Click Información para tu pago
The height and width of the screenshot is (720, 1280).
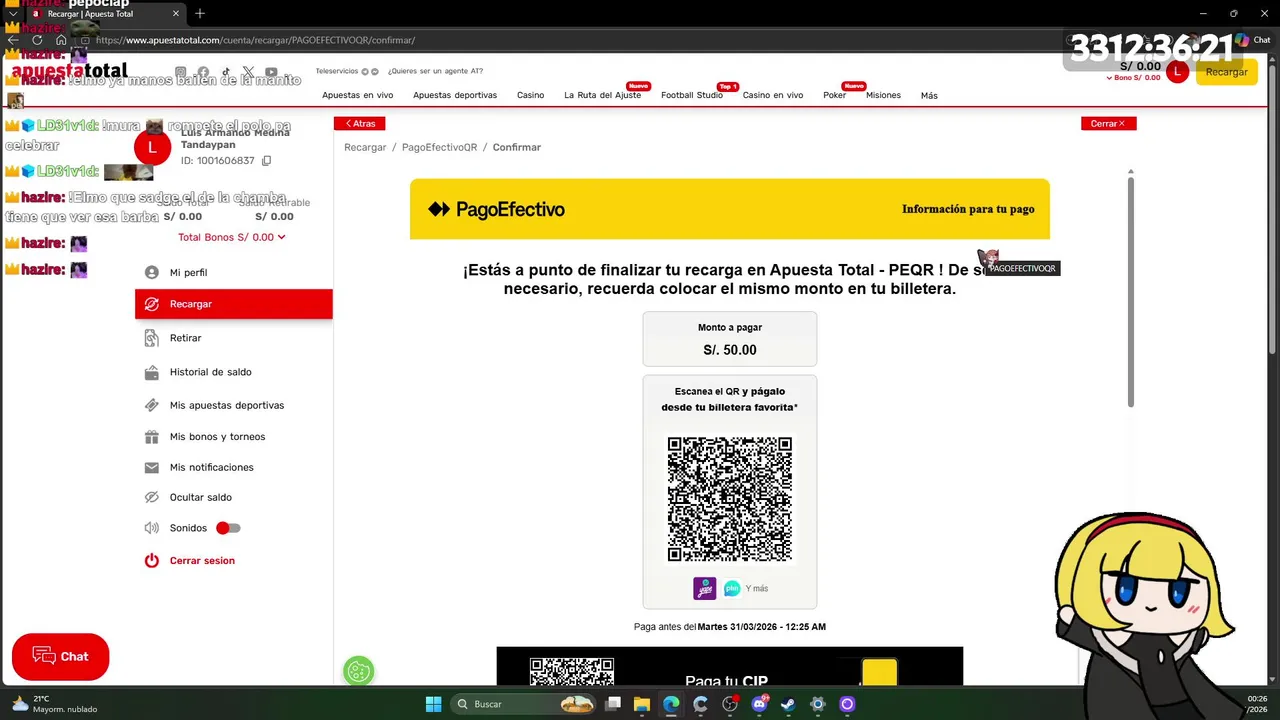tap(968, 209)
